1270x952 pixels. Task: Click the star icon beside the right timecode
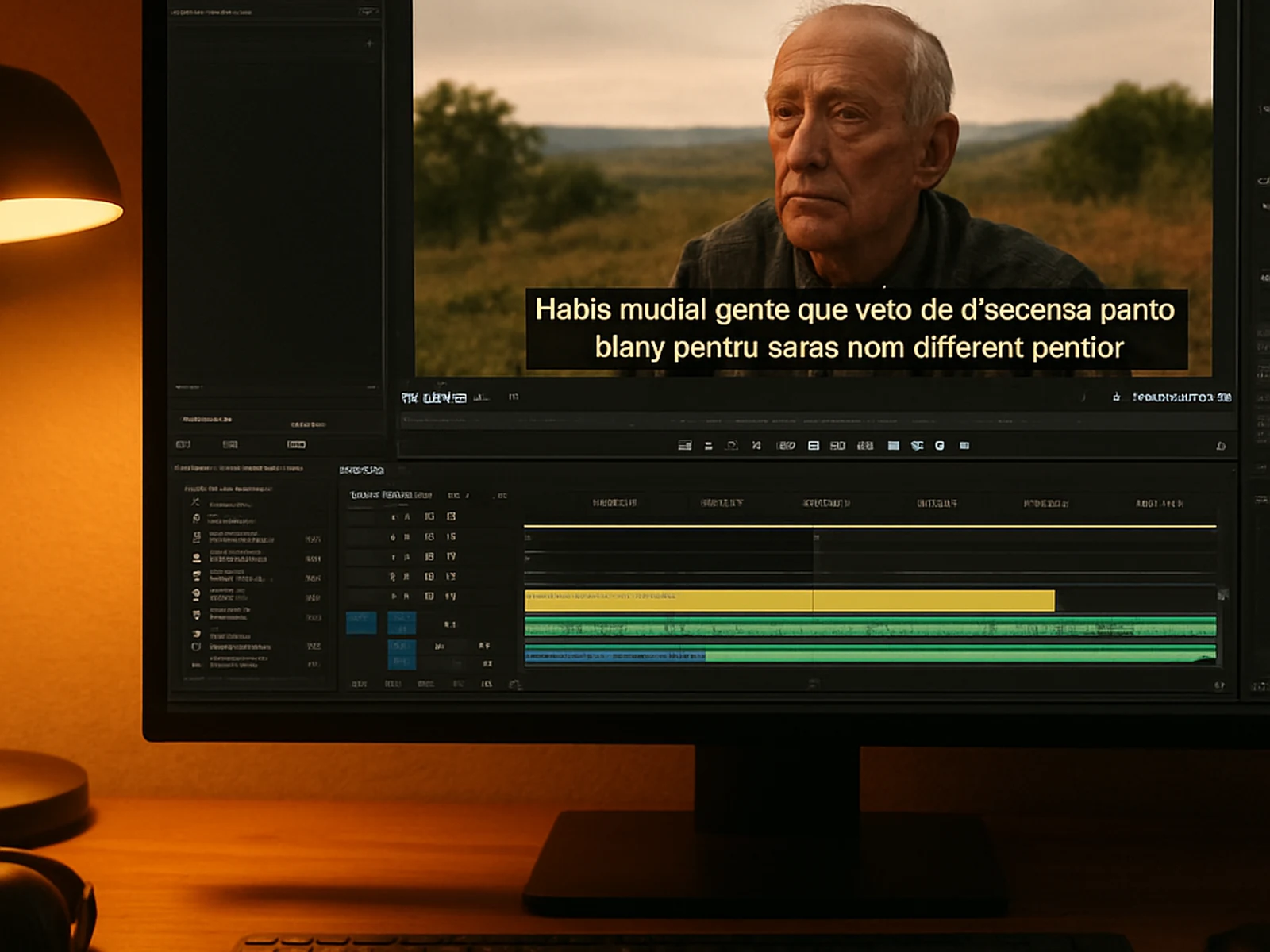(x=1117, y=397)
